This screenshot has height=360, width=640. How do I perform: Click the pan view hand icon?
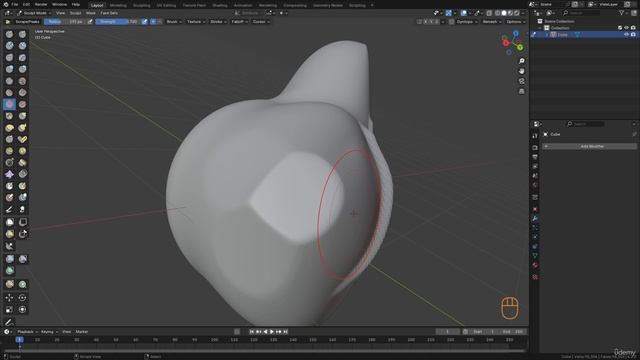click(x=522, y=71)
